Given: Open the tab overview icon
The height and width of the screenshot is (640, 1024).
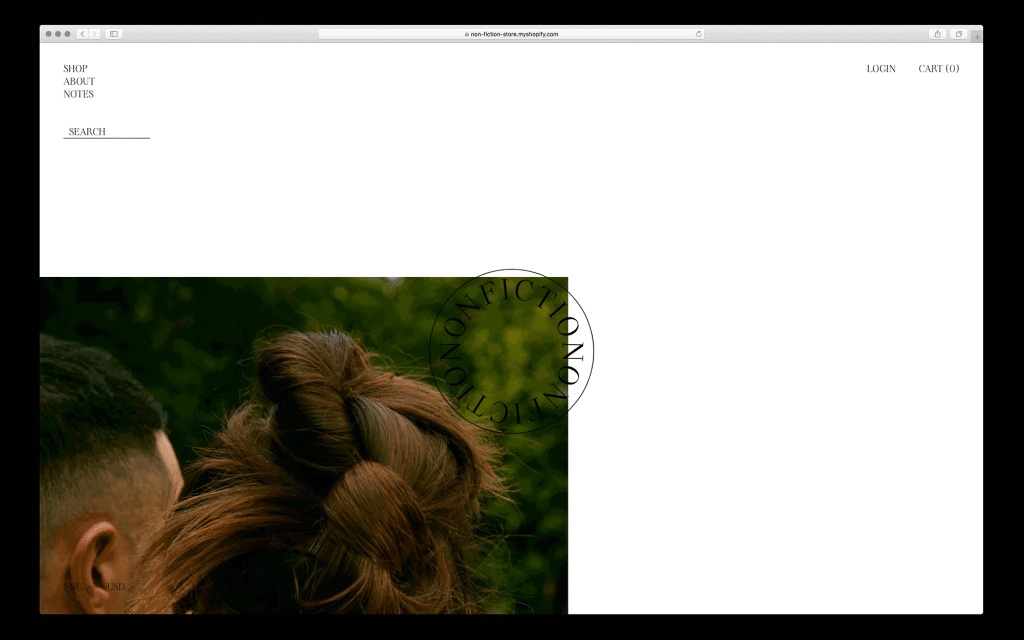Looking at the screenshot, I should point(959,33).
